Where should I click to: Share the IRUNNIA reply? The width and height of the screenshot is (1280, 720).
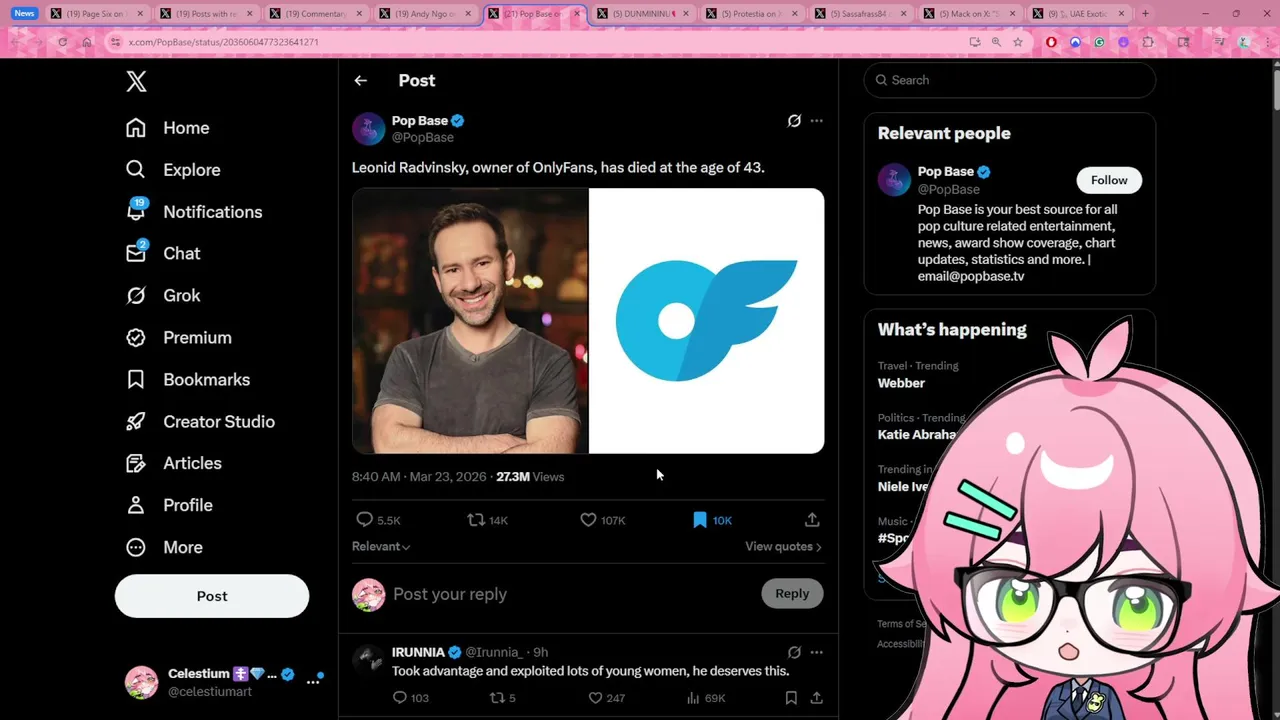click(816, 698)
